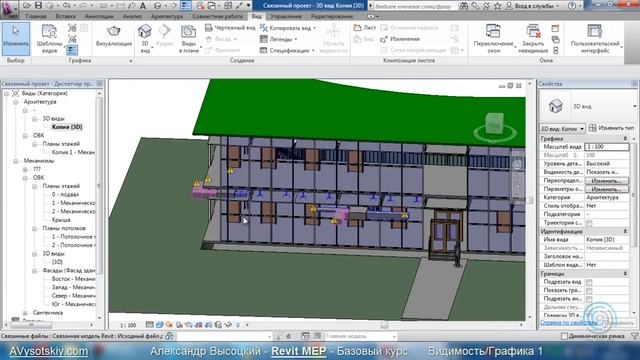Click Изменить button for Переопредел... row

click(607, 181)
